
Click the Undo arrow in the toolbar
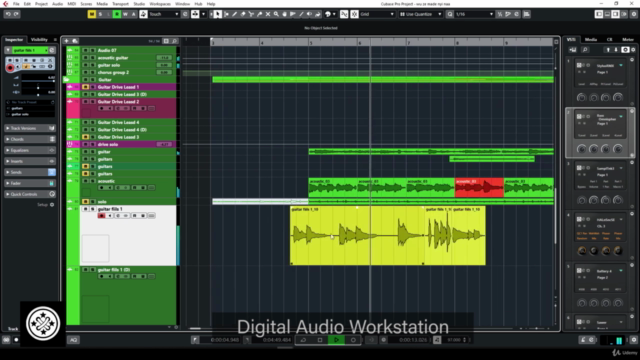pyautogui.click(x=8, y=14)
